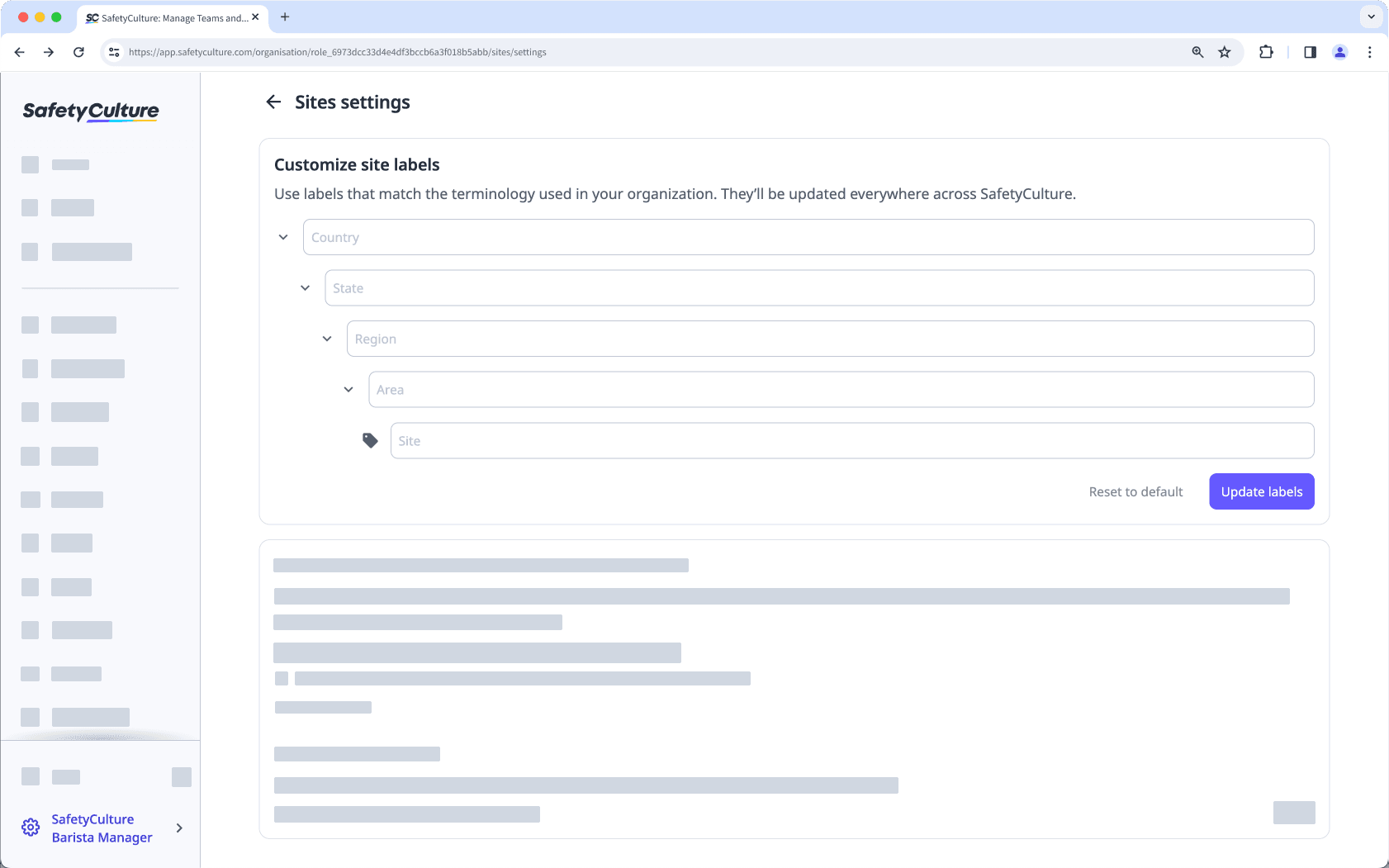This screenshot has height=868, width=1389.
Task: Click the Reset to default link
Action: [1135, 491]
